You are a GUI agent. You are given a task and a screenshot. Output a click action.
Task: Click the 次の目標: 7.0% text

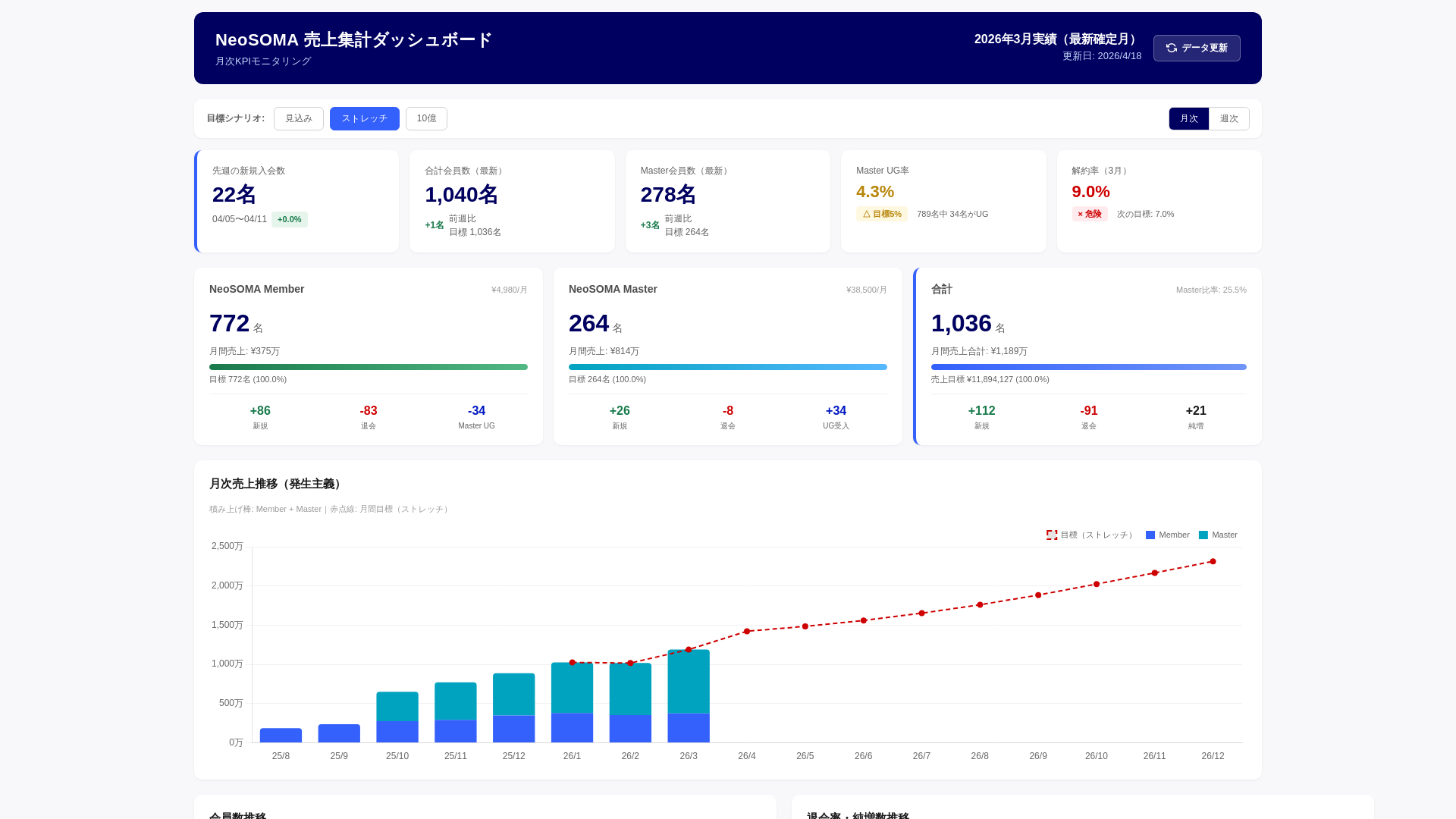1145,214
